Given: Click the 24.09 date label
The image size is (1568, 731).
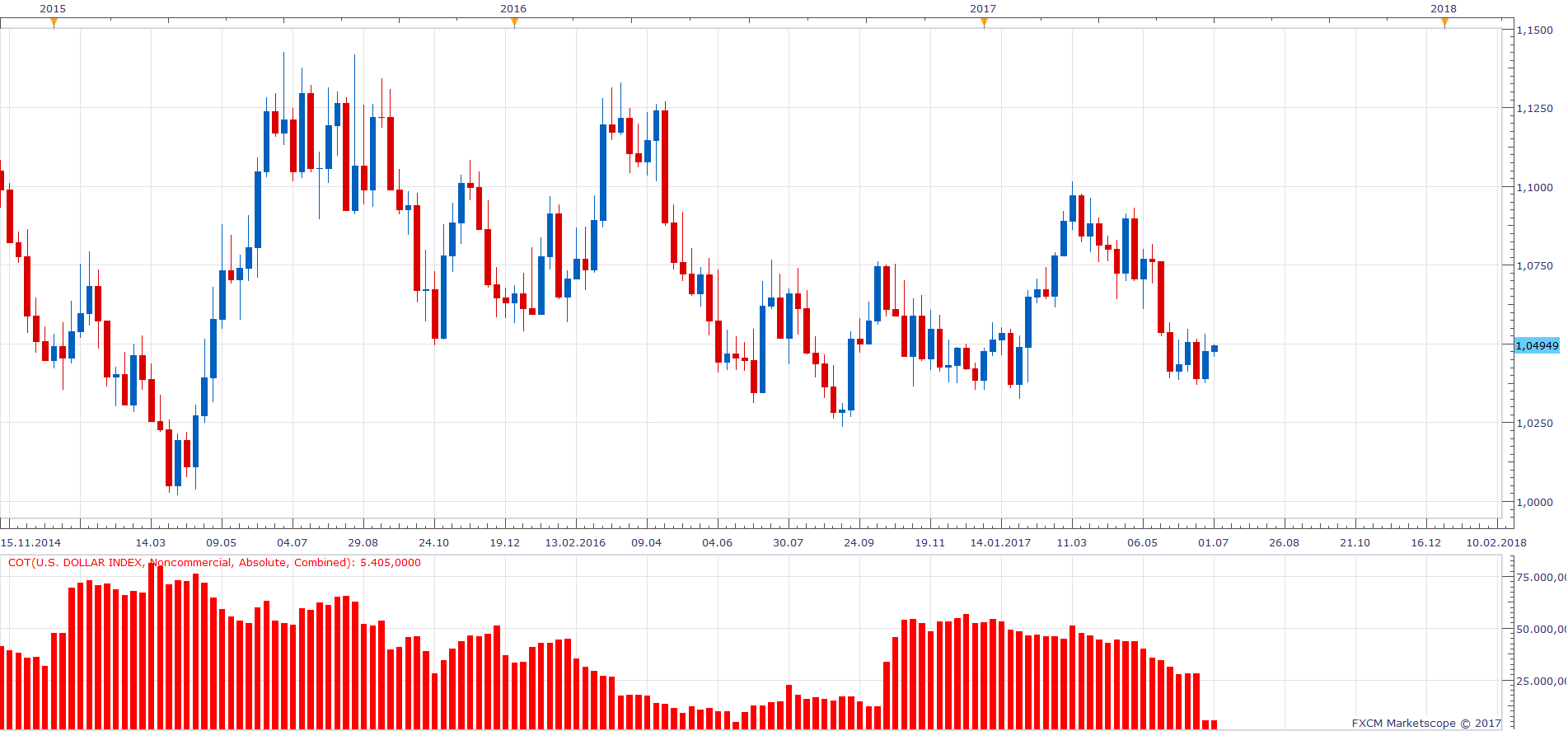Looking at the screenshot, I should (x=859, y=542).
